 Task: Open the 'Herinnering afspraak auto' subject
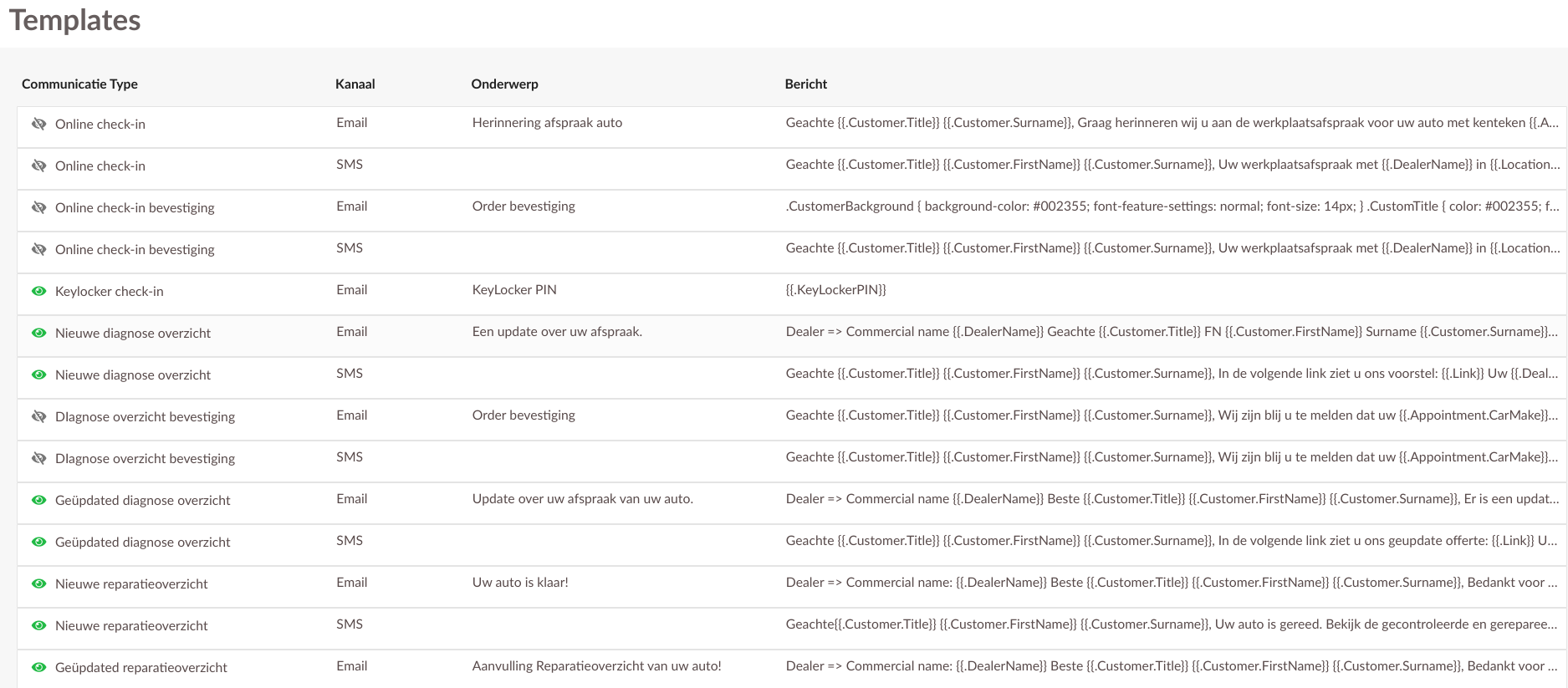(x=547, y=123)
